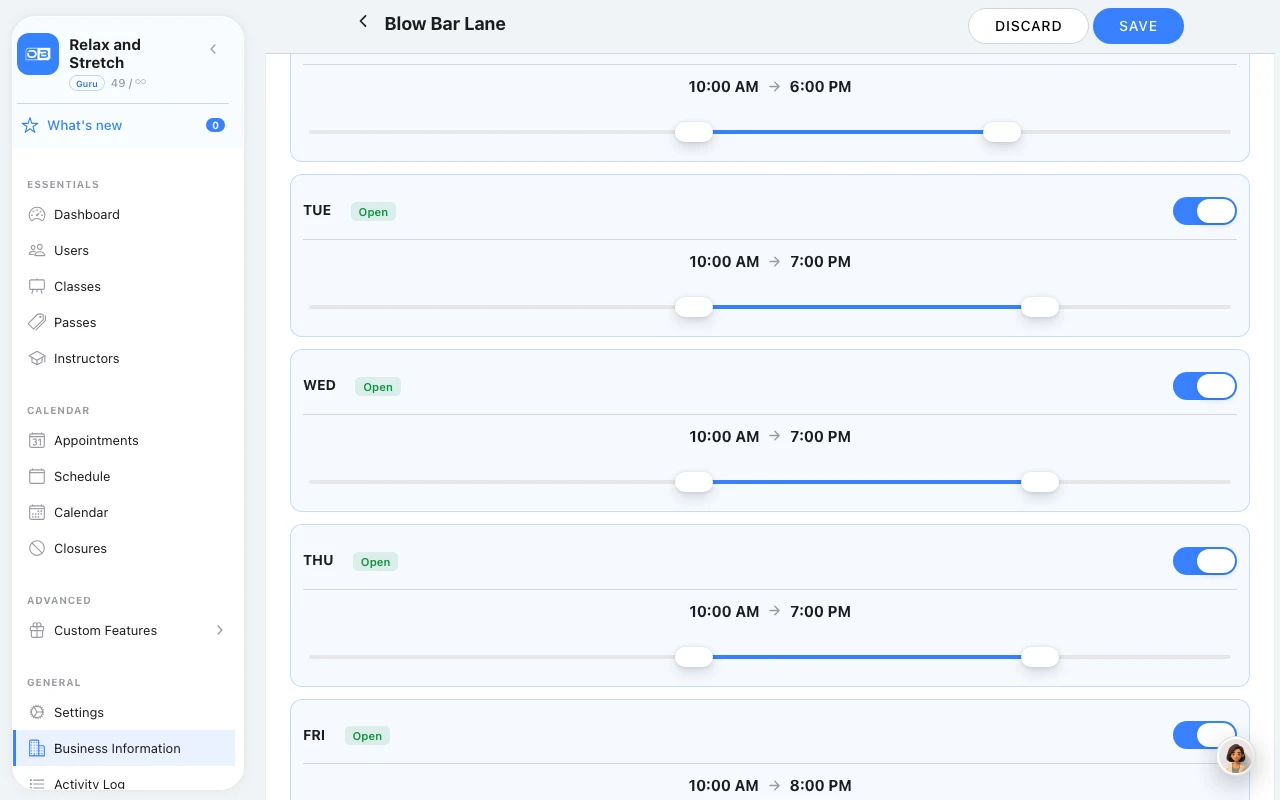
Task: Click the Relax and Stretch business name
Action: (105, 53)
